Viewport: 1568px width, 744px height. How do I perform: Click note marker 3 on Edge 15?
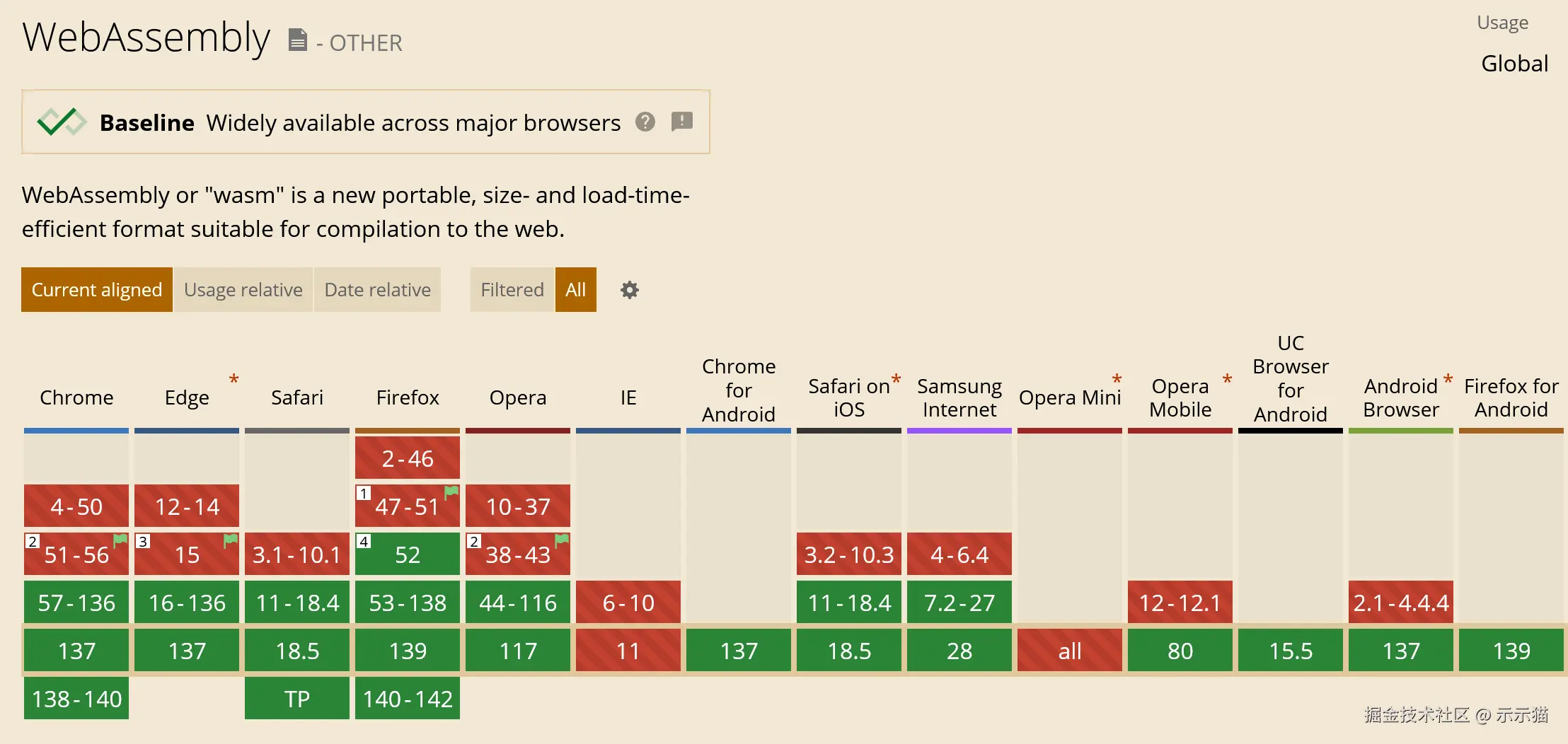tap(143, 542)
